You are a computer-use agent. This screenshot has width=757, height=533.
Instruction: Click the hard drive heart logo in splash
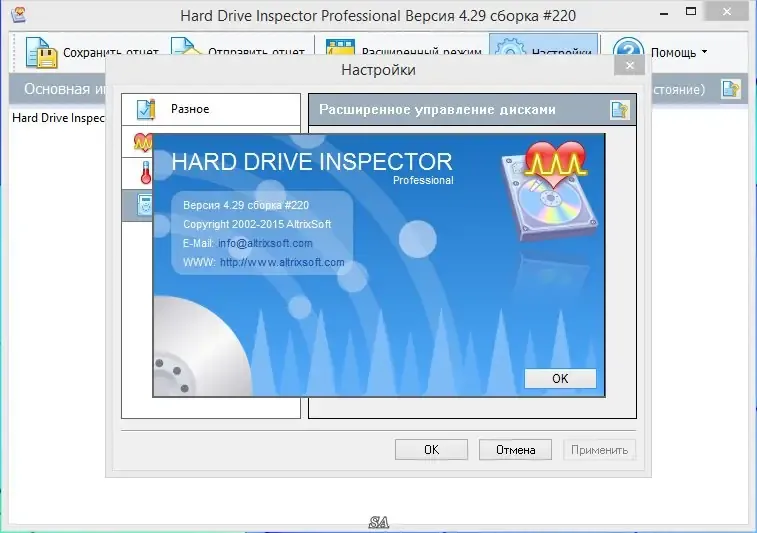tap(549, 190)
